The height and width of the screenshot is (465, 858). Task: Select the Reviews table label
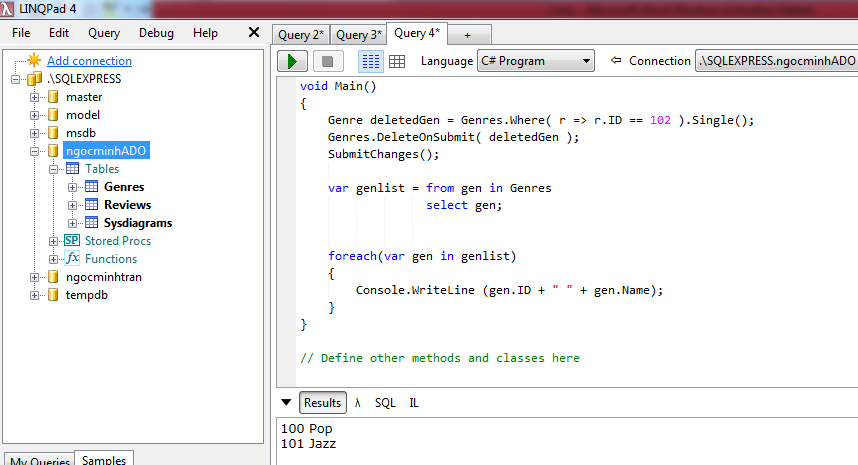127,205
